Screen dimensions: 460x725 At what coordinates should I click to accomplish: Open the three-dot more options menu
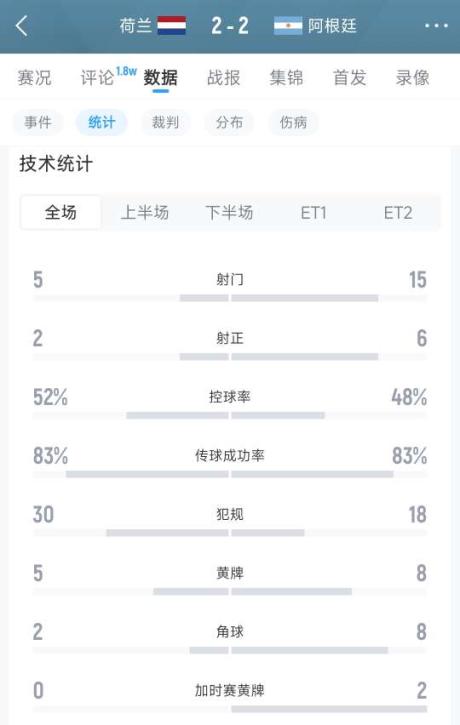436,26
